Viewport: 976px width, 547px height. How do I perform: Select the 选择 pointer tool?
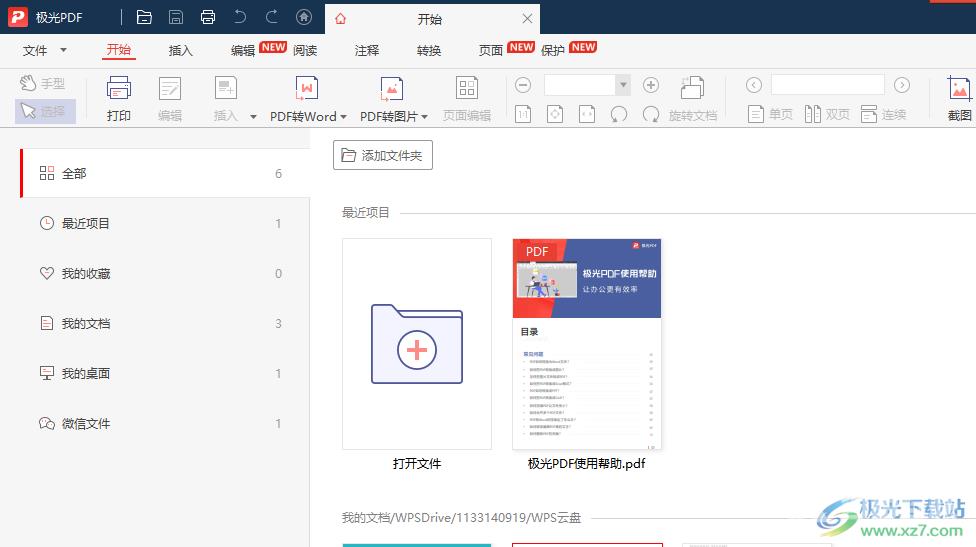pyautogui.click(x=45, y=111)
